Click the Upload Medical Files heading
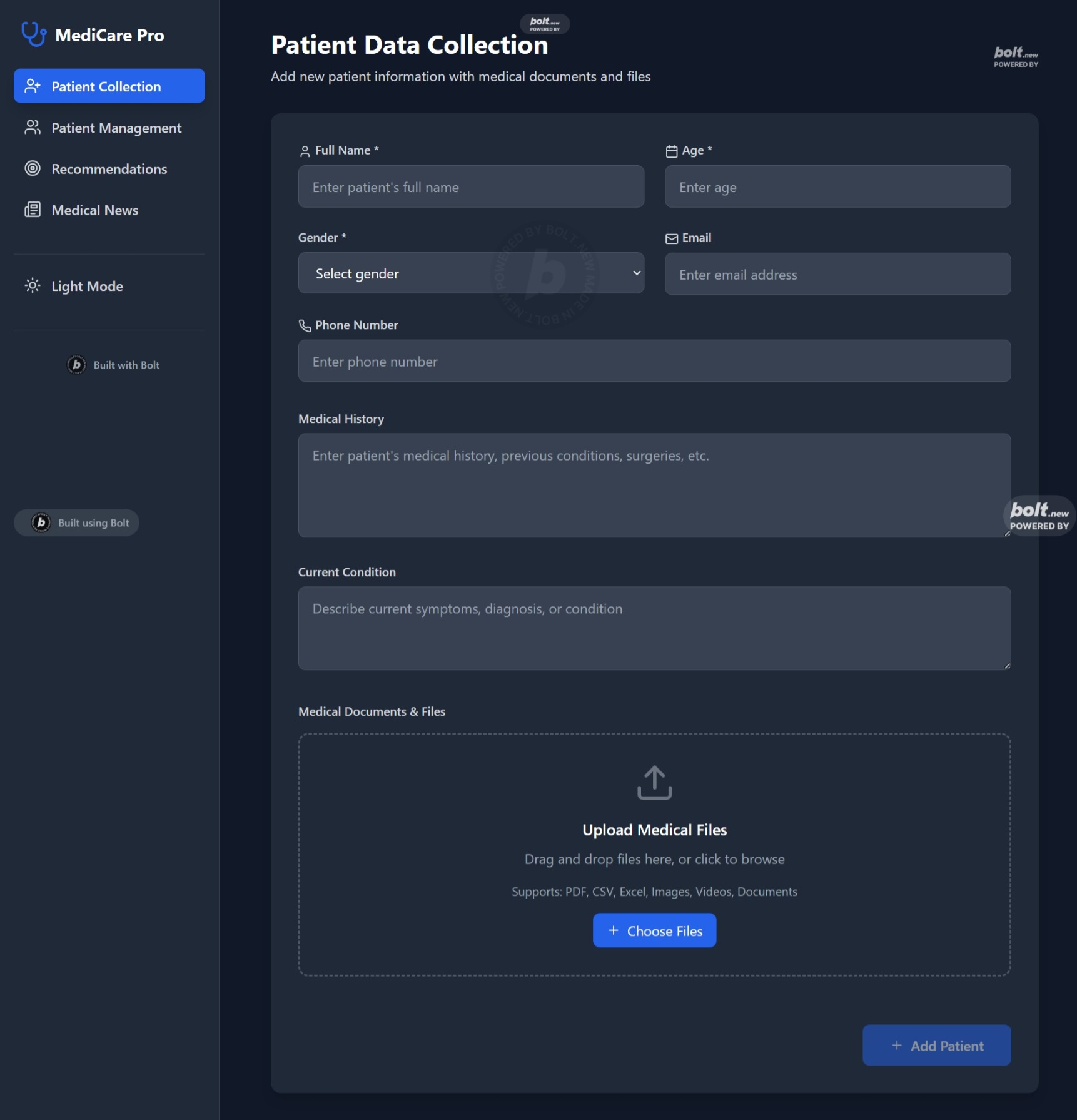The width and height of the screenshot is (1077, 1120). (x=654, y=830)
